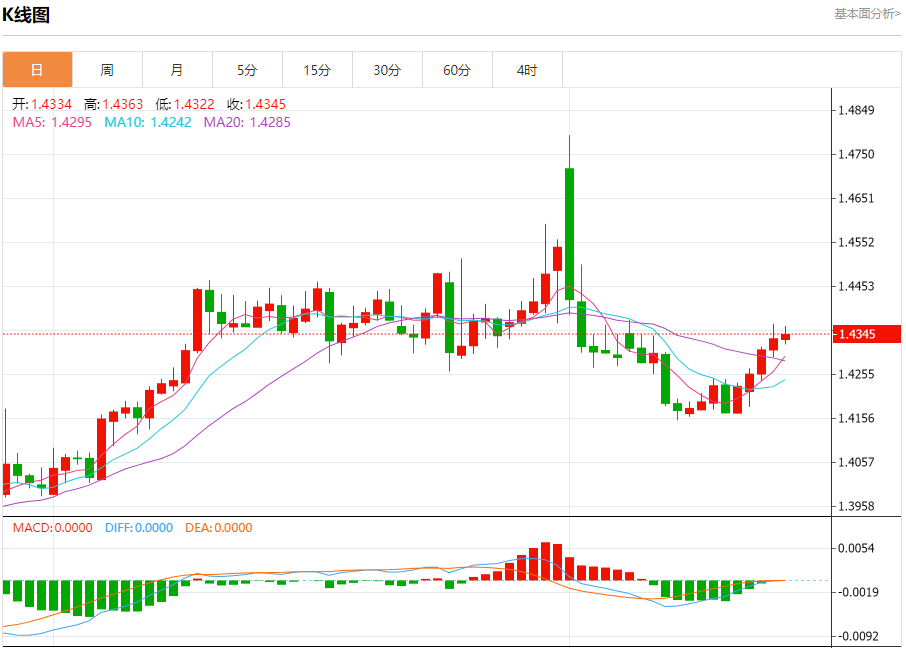906x648 pixels.
Task: Click the 开:1.4334 open value
Action: pos(42,104)
